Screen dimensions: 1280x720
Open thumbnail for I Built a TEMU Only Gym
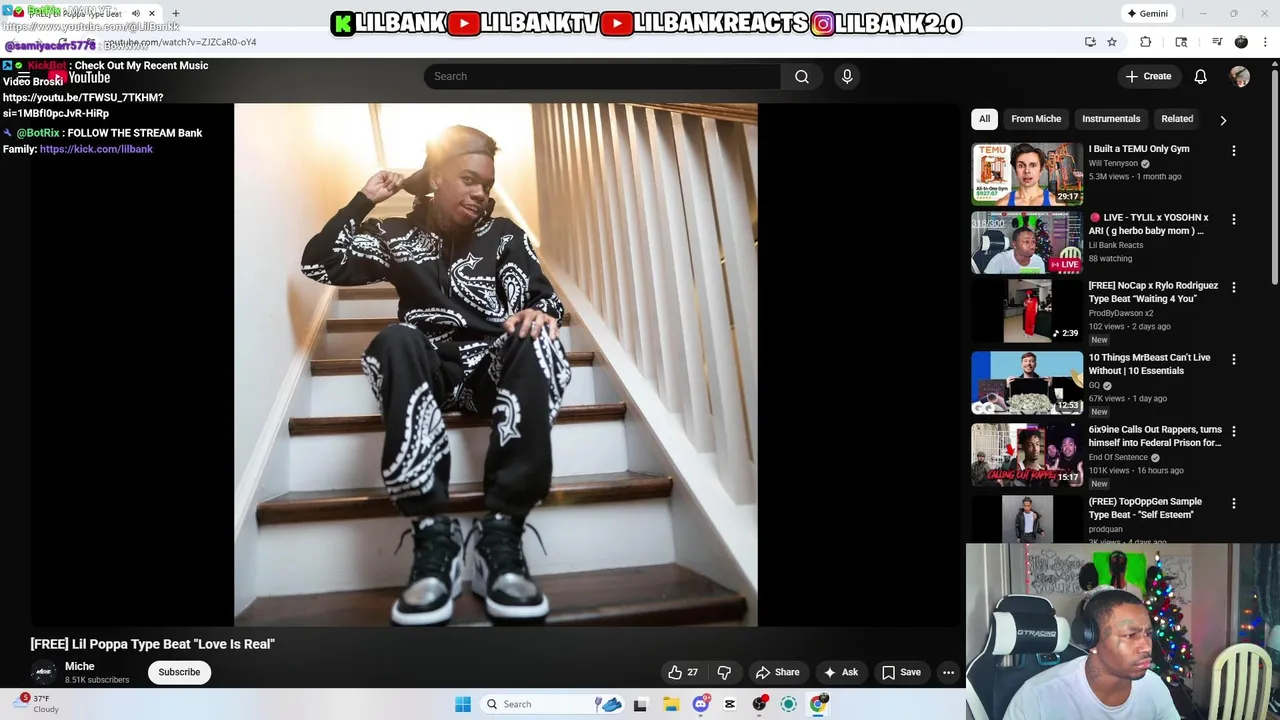(x=1027, y=174)
